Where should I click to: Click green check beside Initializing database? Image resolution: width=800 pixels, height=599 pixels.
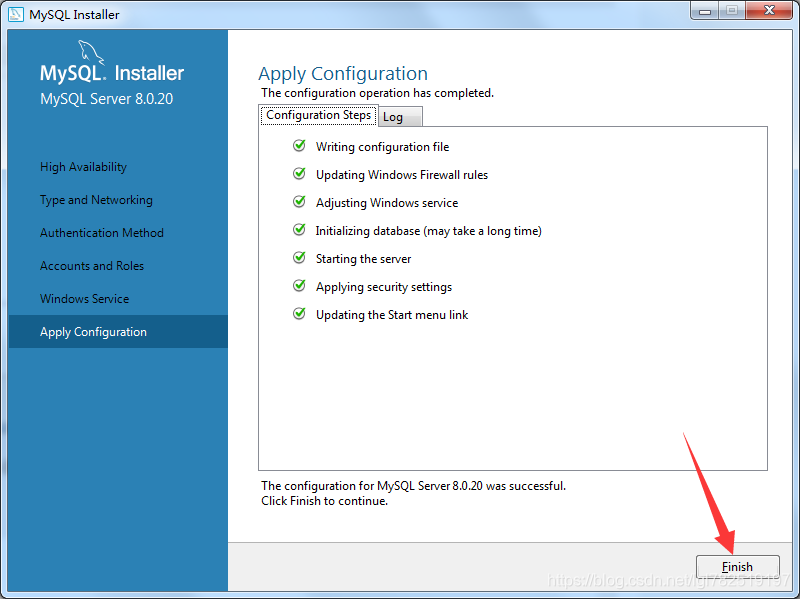[299, 230]
